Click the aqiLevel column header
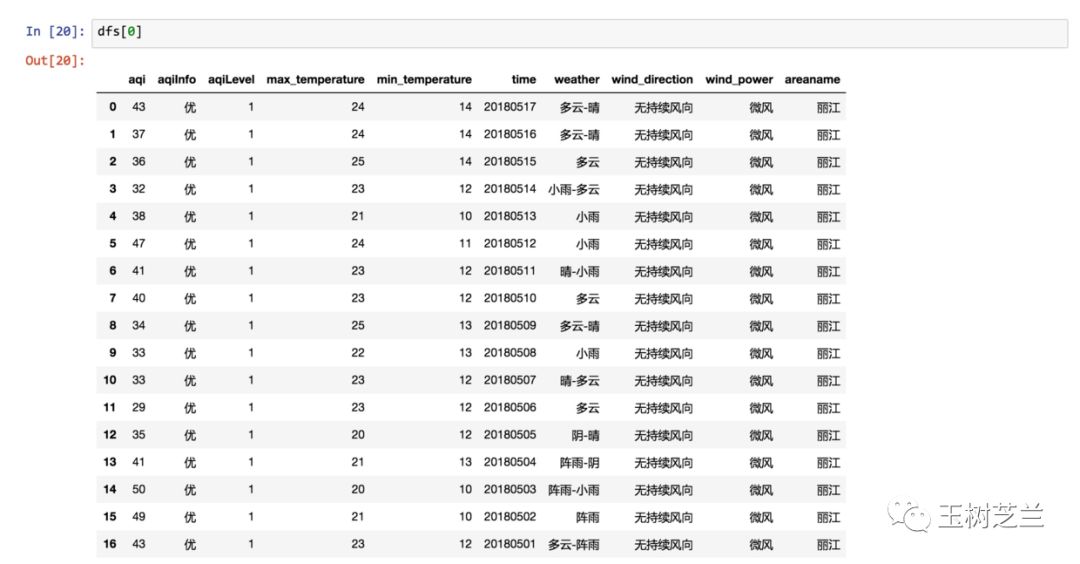1080x564 pixels. [231, 79]
